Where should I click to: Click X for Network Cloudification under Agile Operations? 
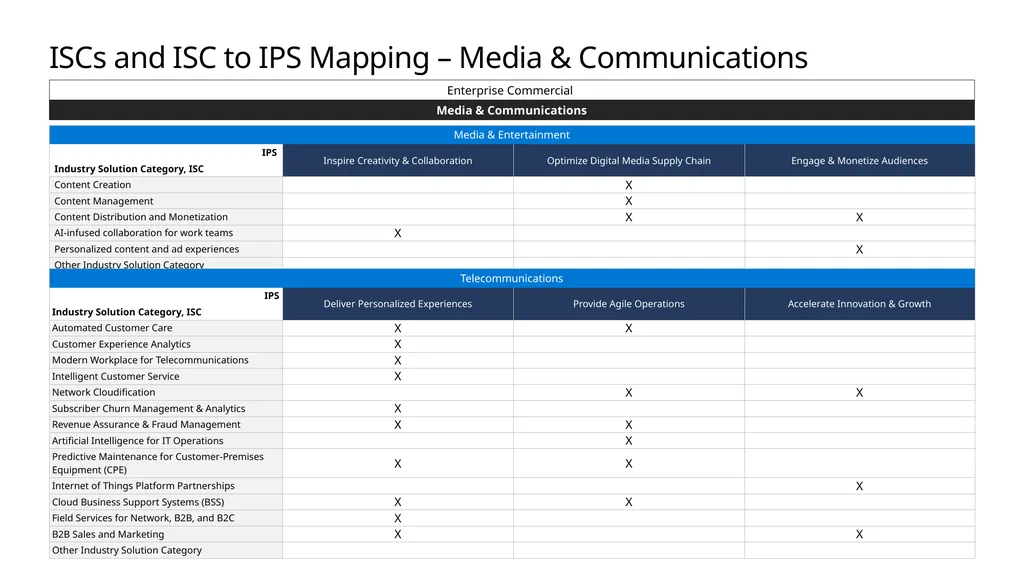pos(629,393)
